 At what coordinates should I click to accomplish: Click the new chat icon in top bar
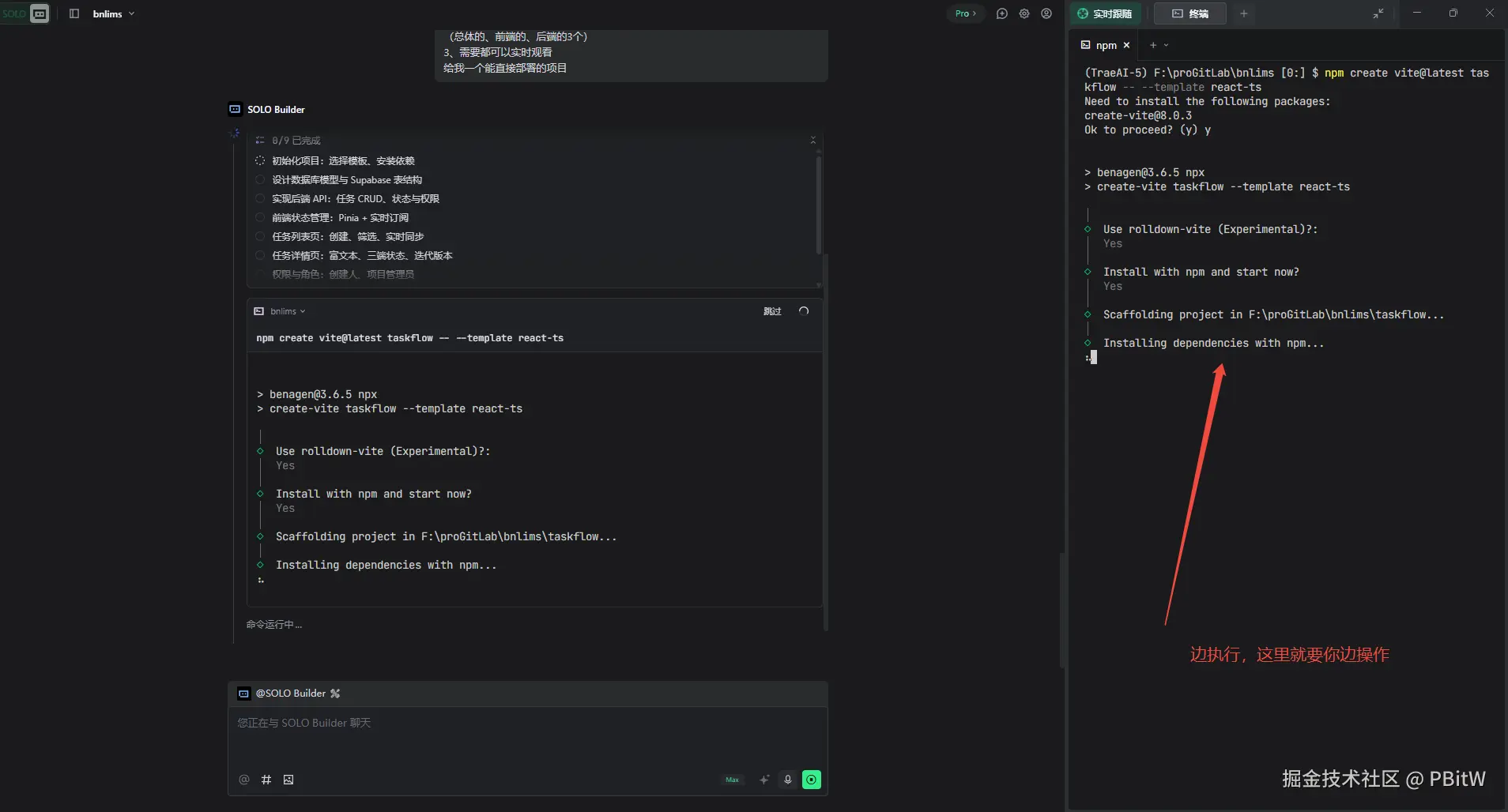coord(1001,13)
